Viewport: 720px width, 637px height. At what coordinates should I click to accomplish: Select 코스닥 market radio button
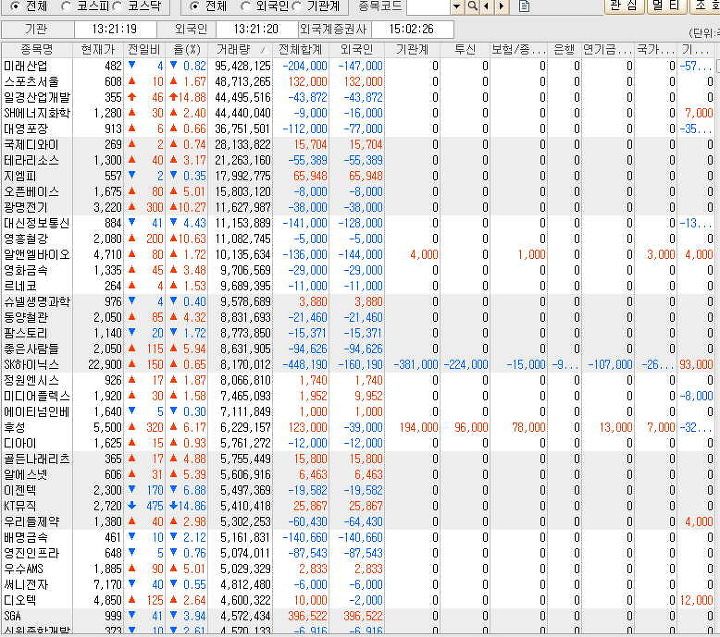coord(118,6)
